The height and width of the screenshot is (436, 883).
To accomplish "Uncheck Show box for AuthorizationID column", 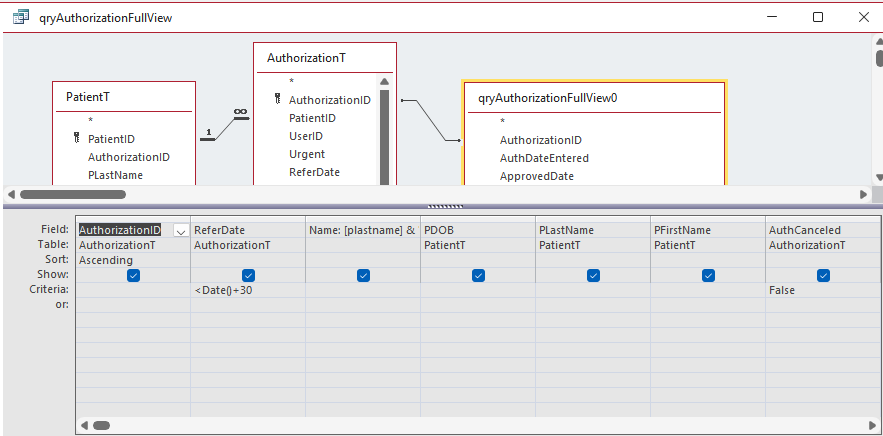I will click(x=133, y=276).
